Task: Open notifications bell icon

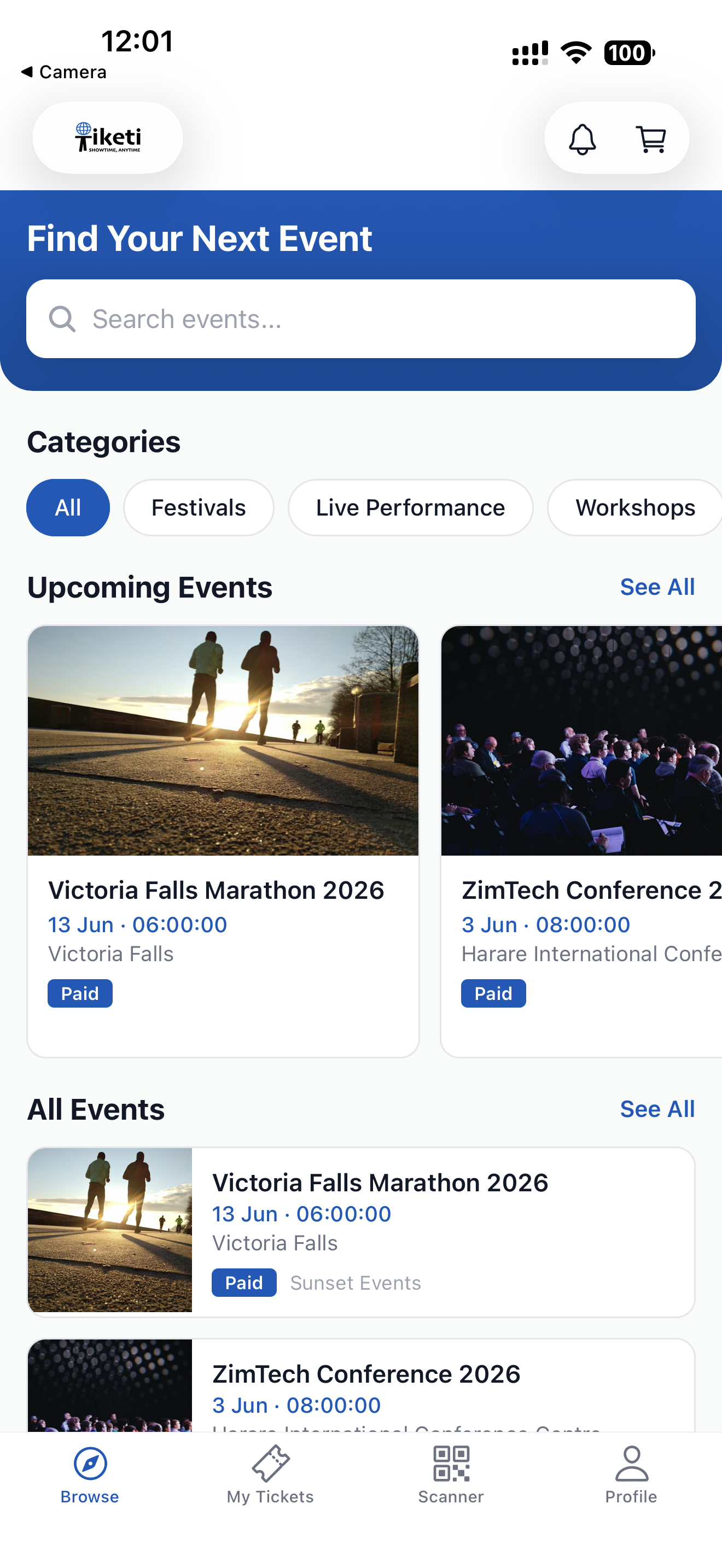Action: click(582, 139)
